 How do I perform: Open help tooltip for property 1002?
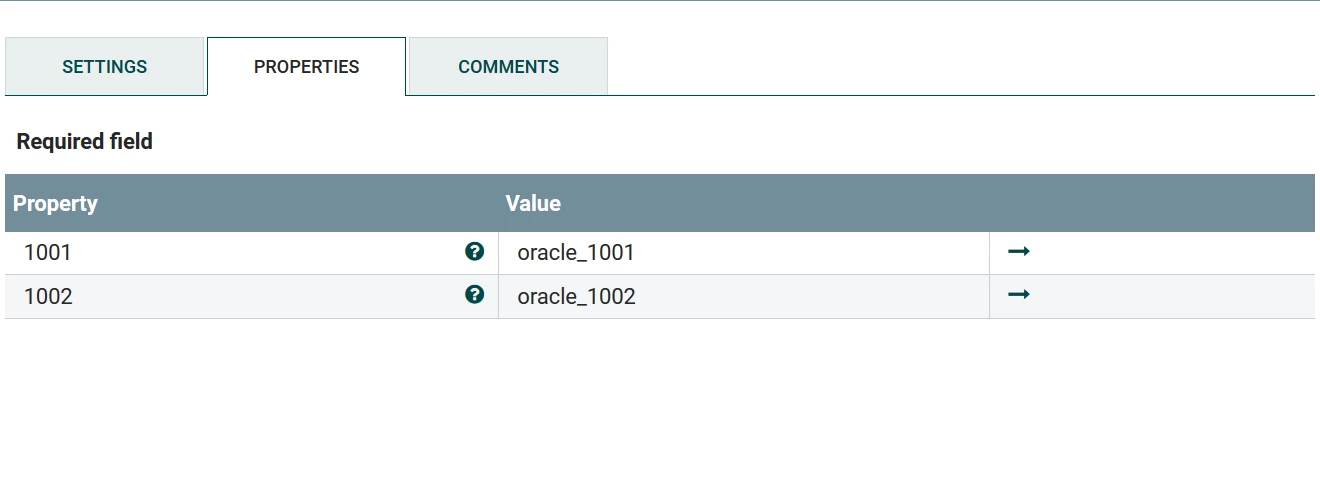click(x=475, y=295)
